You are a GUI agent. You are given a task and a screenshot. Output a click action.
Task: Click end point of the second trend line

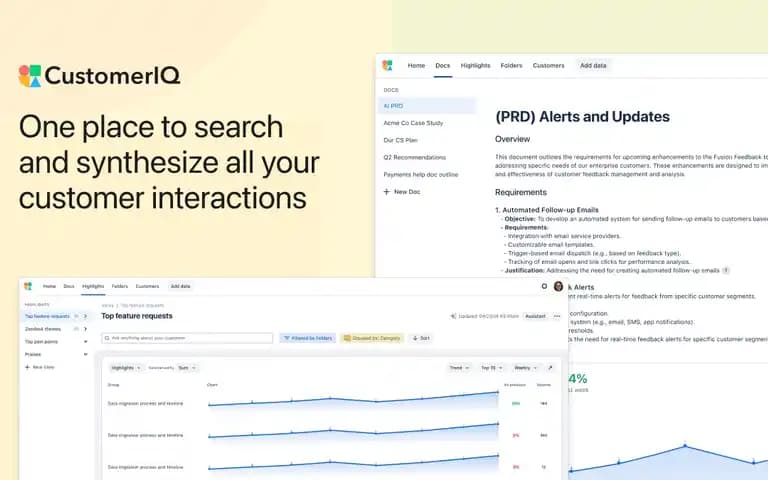point(498,424)
